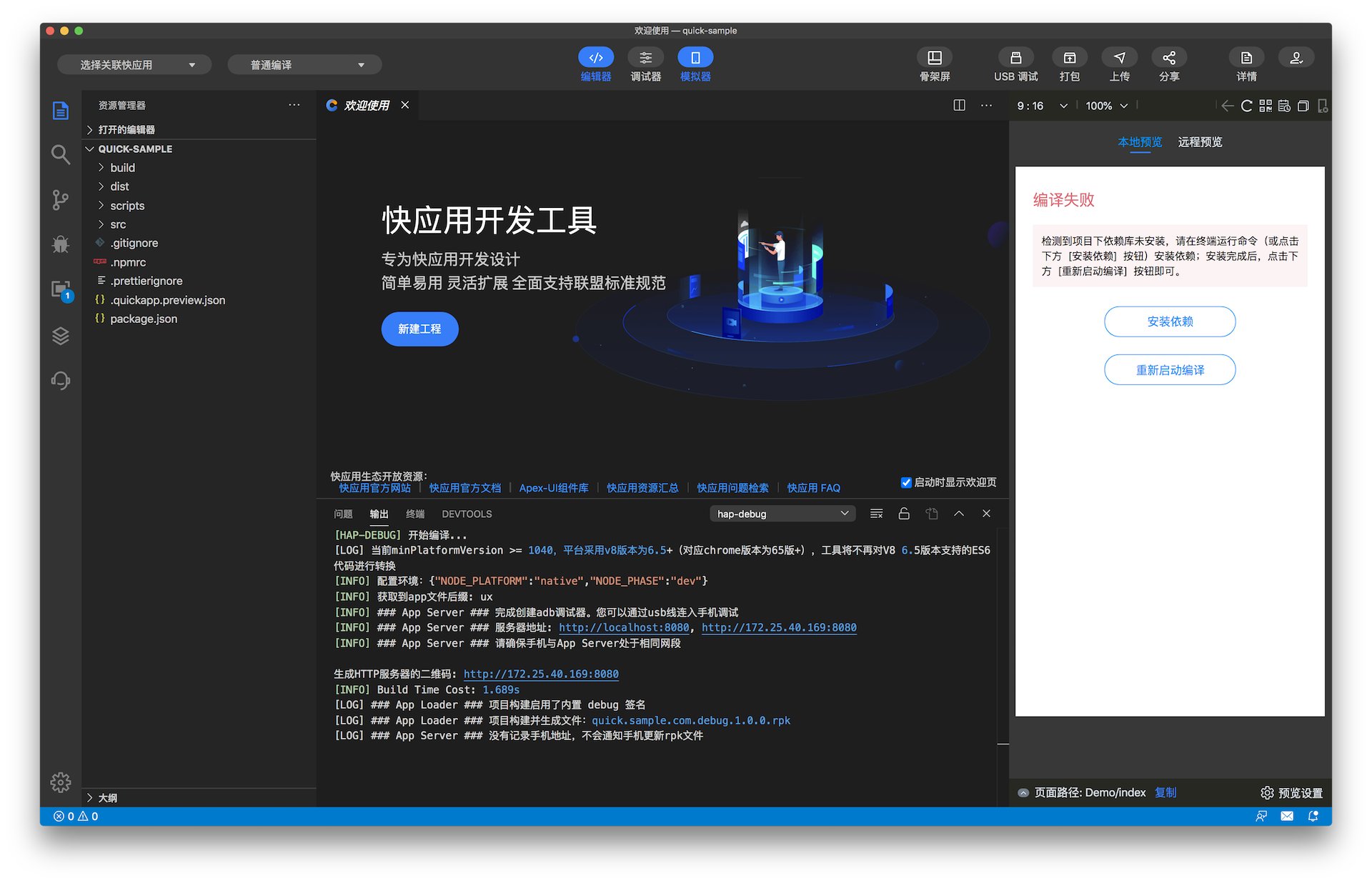Uncheck 启动时显示欢迎页 checkbox
Screen dimensions: 1372x883
(x=906, y=482)
